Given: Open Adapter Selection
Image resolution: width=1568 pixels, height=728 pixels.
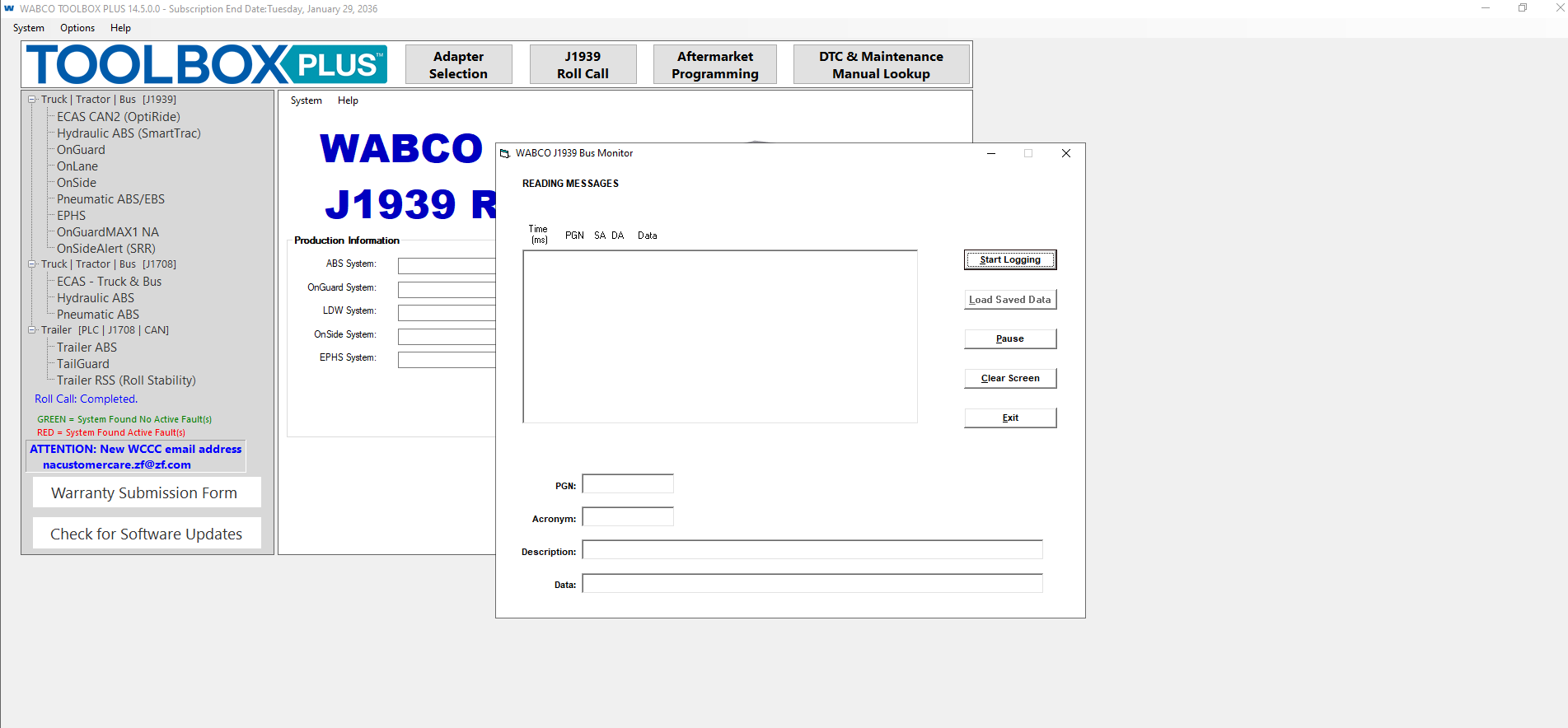Looking at the screenshot, I should tap(459, 64).
